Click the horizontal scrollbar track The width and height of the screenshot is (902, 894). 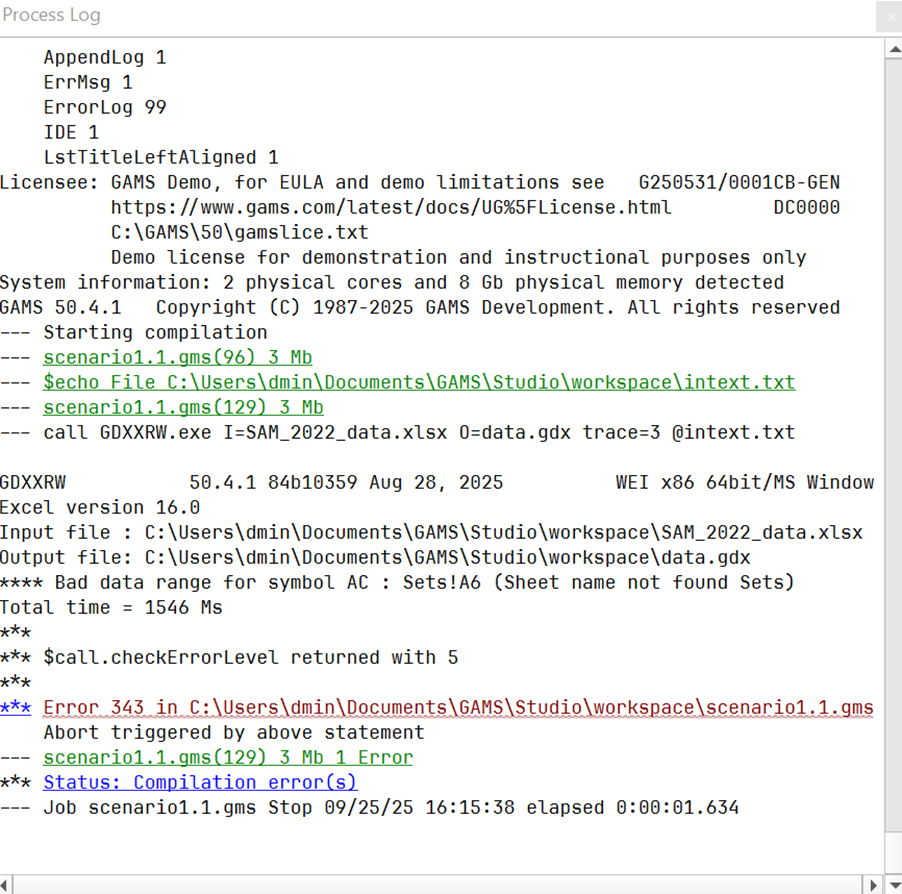(440, 884)
